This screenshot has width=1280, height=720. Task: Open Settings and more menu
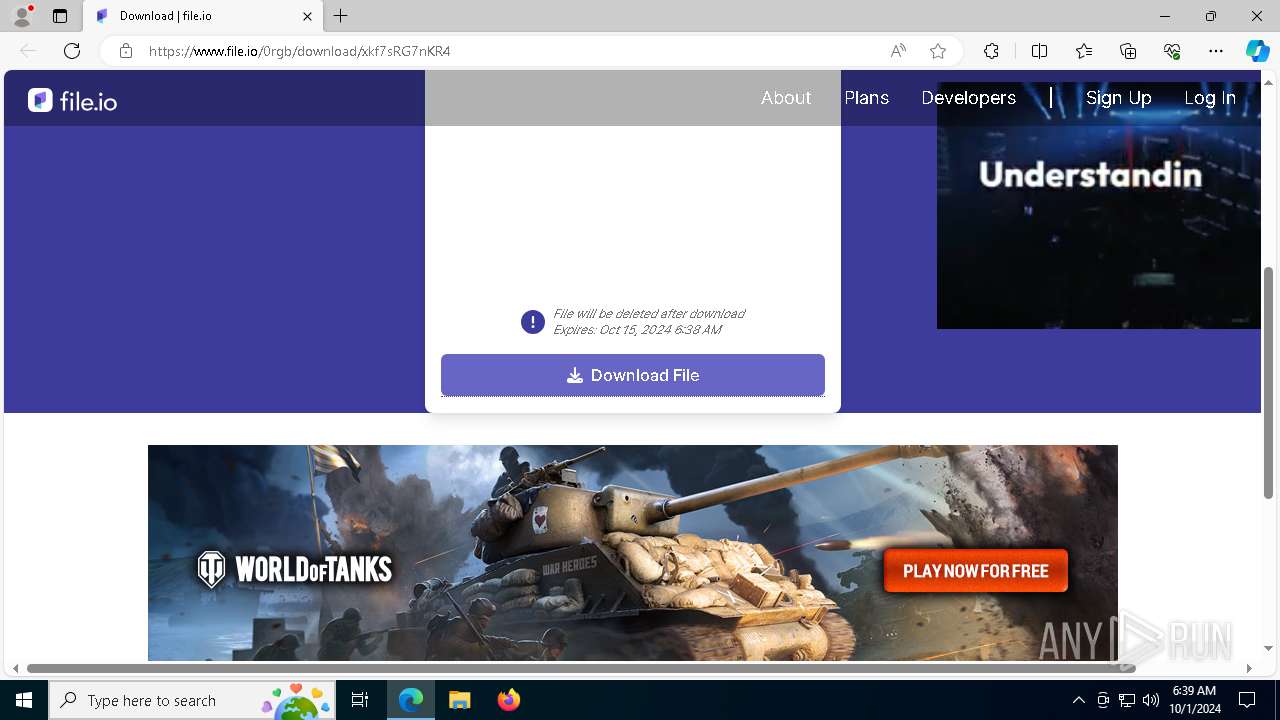point(1216,51)
